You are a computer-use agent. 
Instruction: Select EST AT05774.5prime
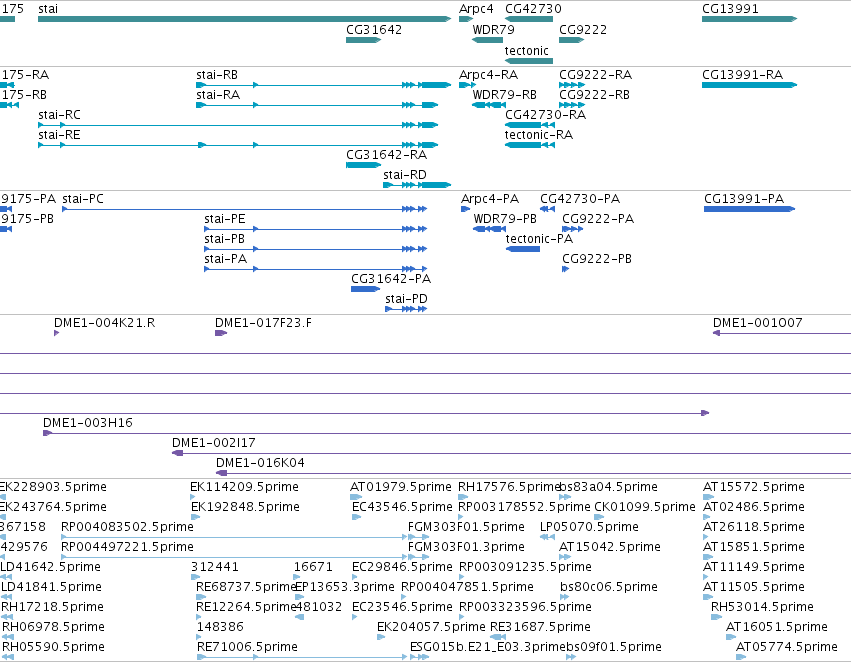741,657
